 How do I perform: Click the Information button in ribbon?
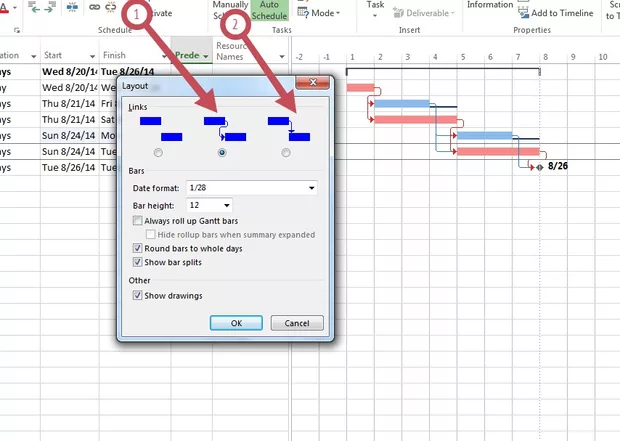pyautogui.click(x=490, y=5)
